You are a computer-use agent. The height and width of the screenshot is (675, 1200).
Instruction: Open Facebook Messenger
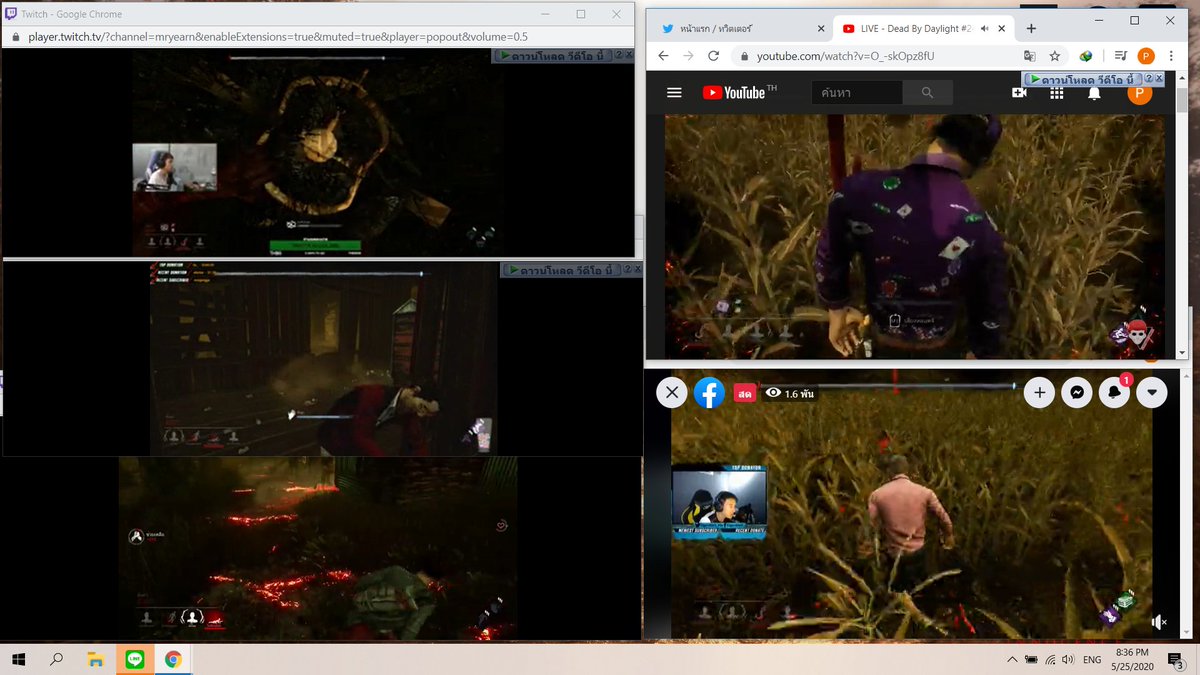[x=1076, y=393]
